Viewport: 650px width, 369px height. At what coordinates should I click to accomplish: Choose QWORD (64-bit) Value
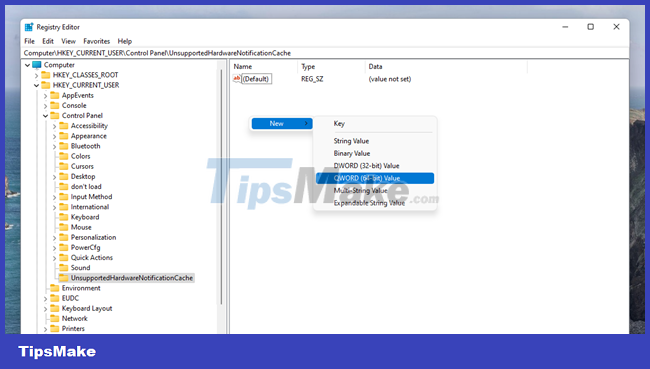375,178
